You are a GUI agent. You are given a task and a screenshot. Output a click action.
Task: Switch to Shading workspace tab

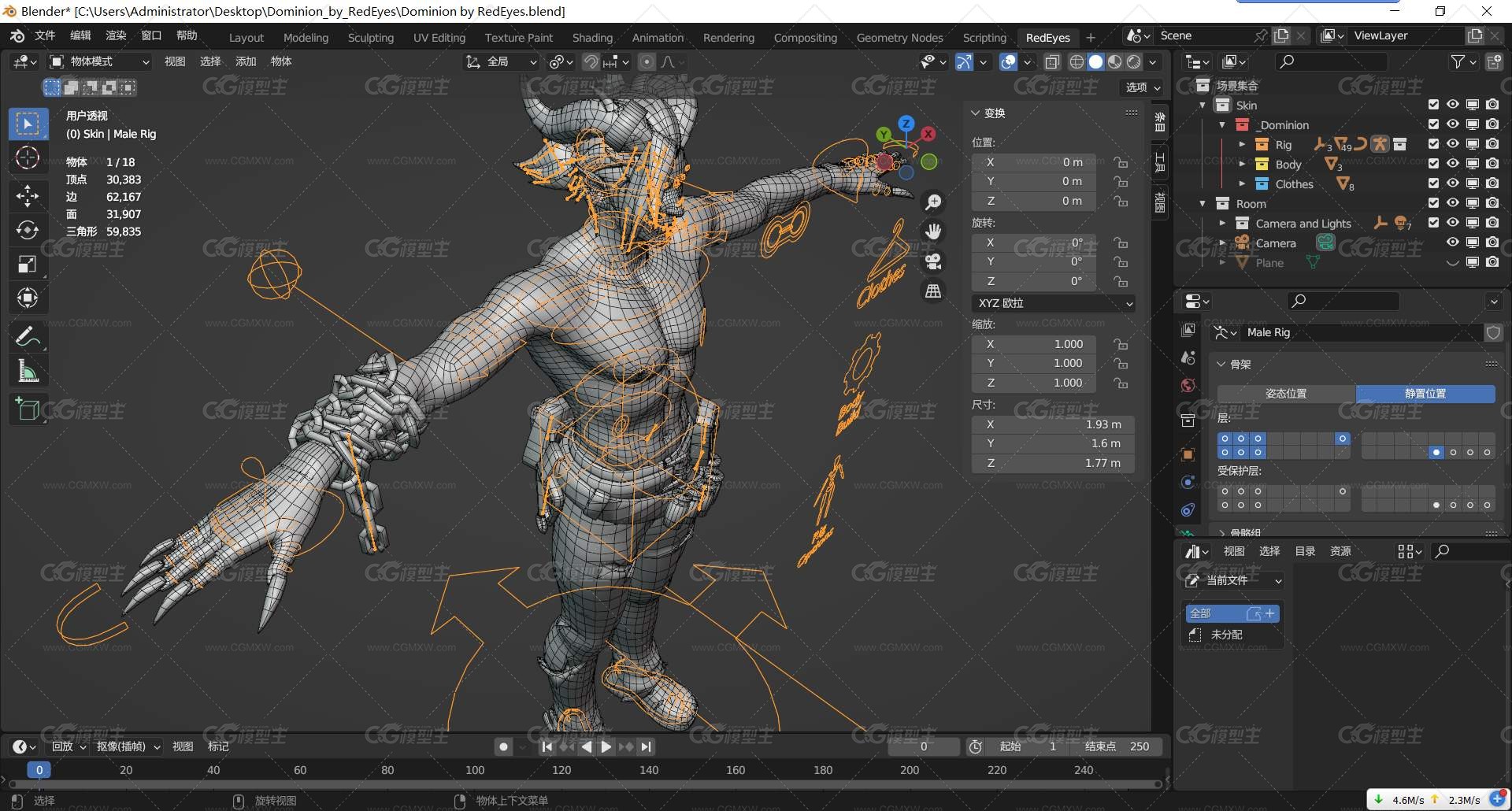[x=592, y=38]
